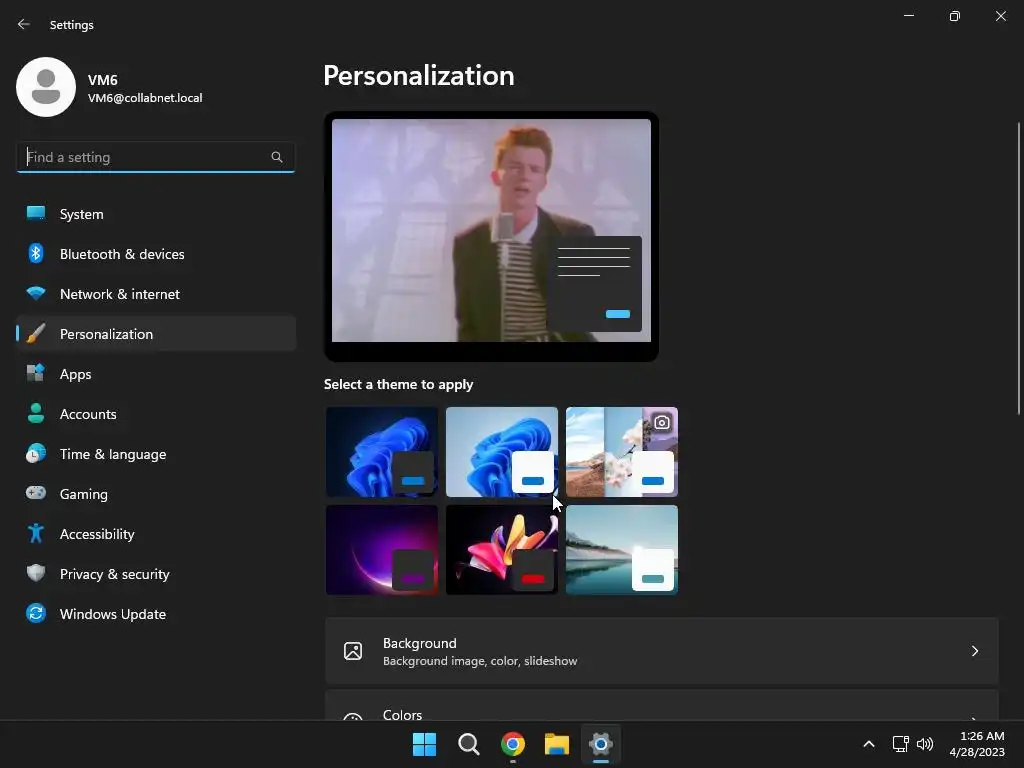Click the VM6 profile avatar
This screenshot has width=1024, height=768.
coord(46,87)
